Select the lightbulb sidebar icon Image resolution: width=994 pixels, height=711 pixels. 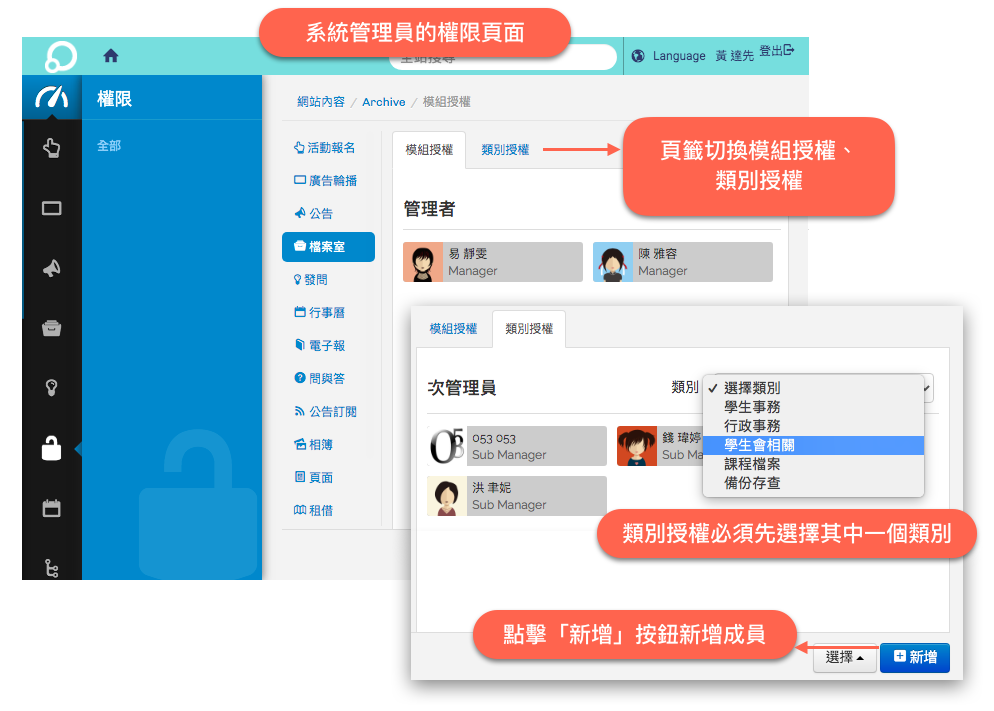pyautogui.click(x=51, y=388)
